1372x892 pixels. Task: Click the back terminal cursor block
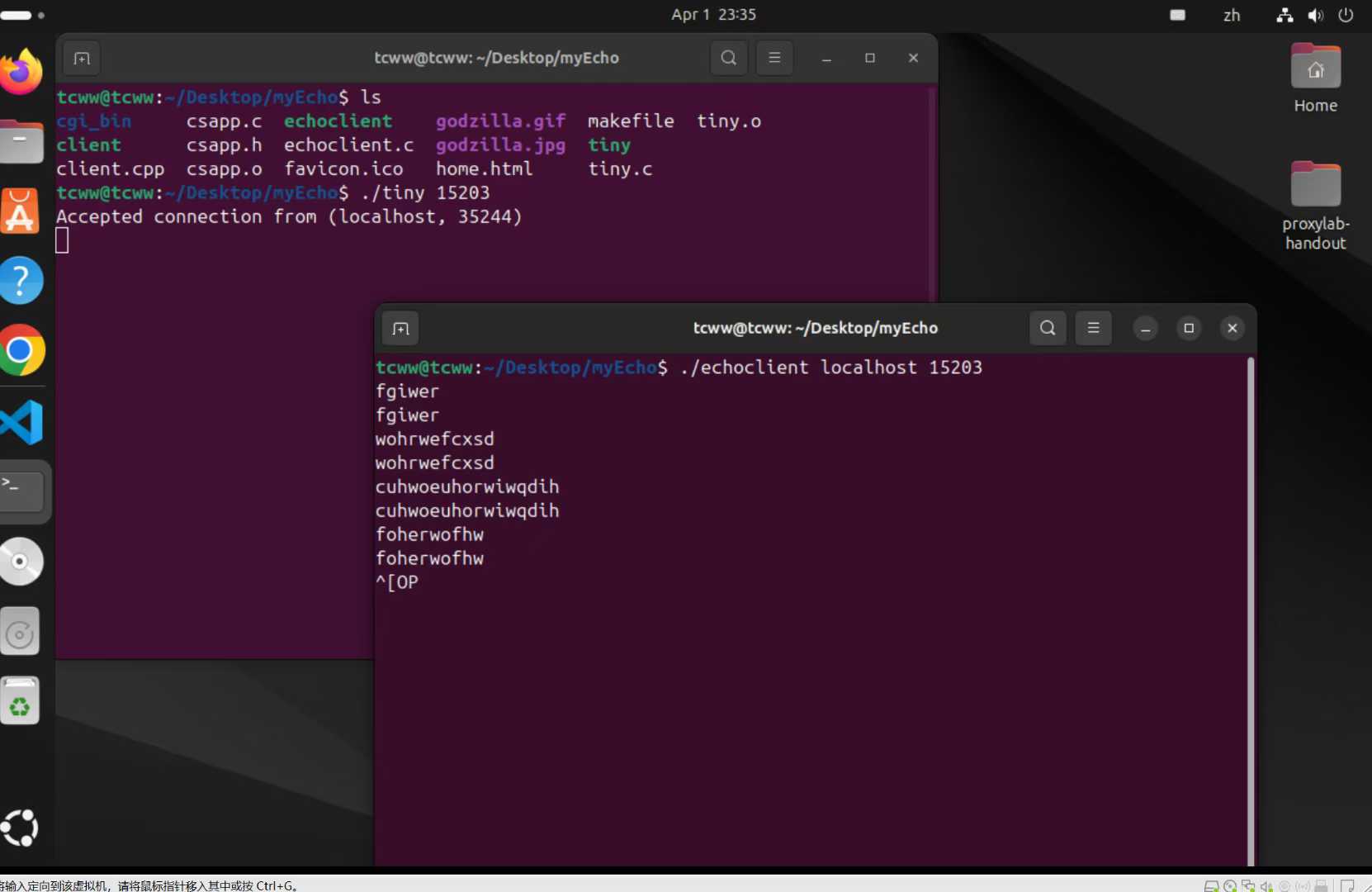pos(62,240)
